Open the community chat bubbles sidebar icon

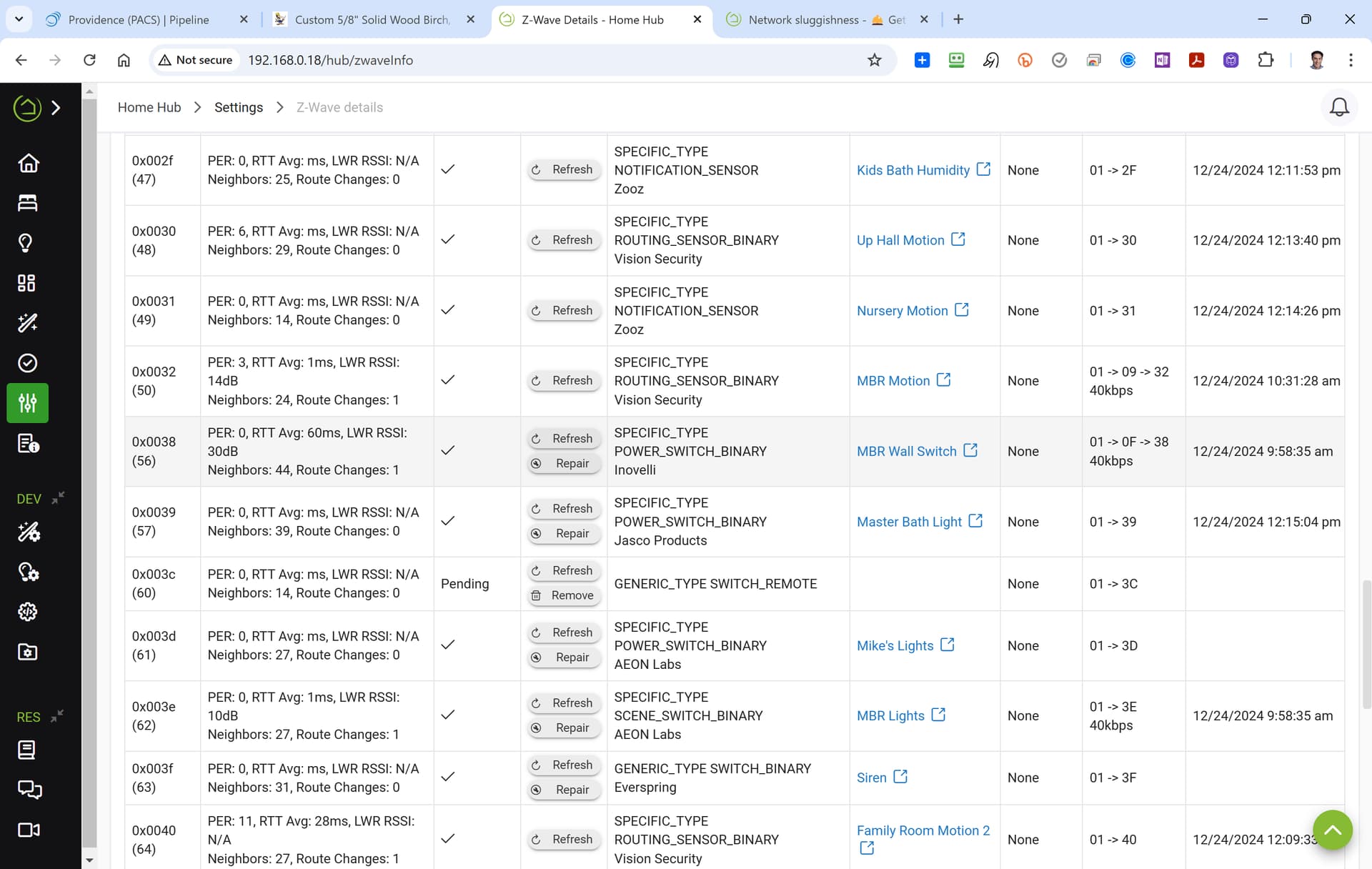[x=29, y=790]
